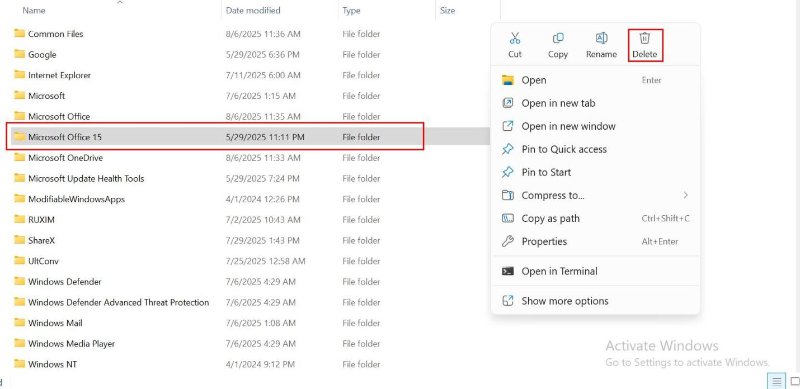Click the Terminal icon in menu

coord(507,271)
